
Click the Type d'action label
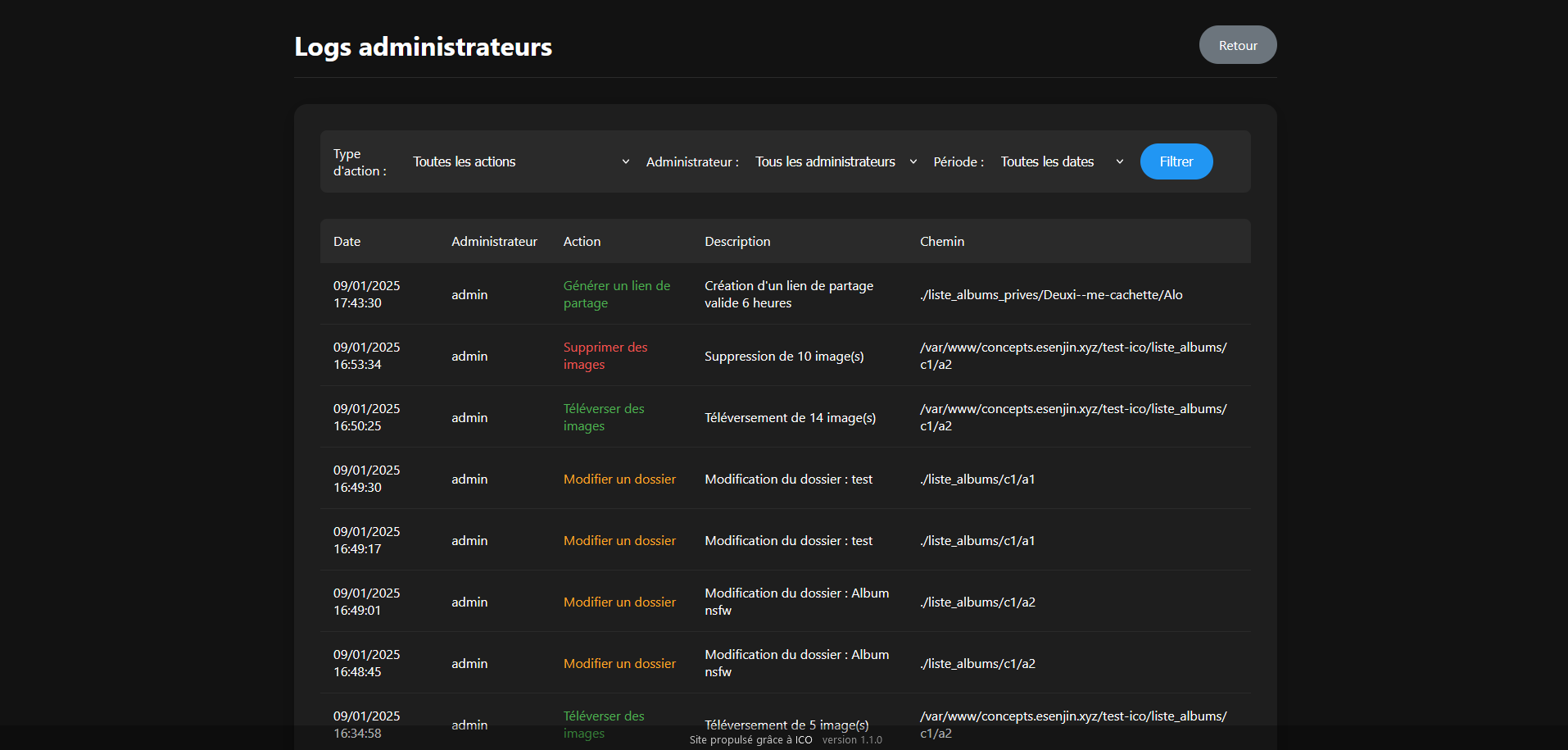[360, 162]
